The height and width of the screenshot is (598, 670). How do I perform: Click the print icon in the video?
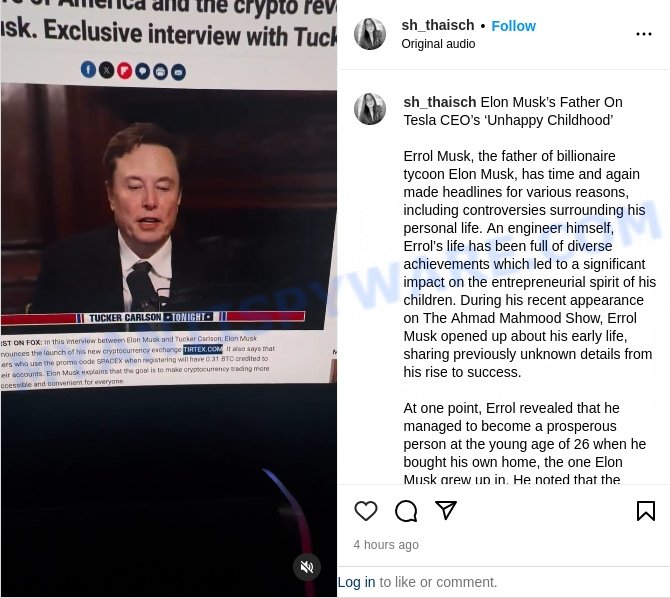click(160, 71)
